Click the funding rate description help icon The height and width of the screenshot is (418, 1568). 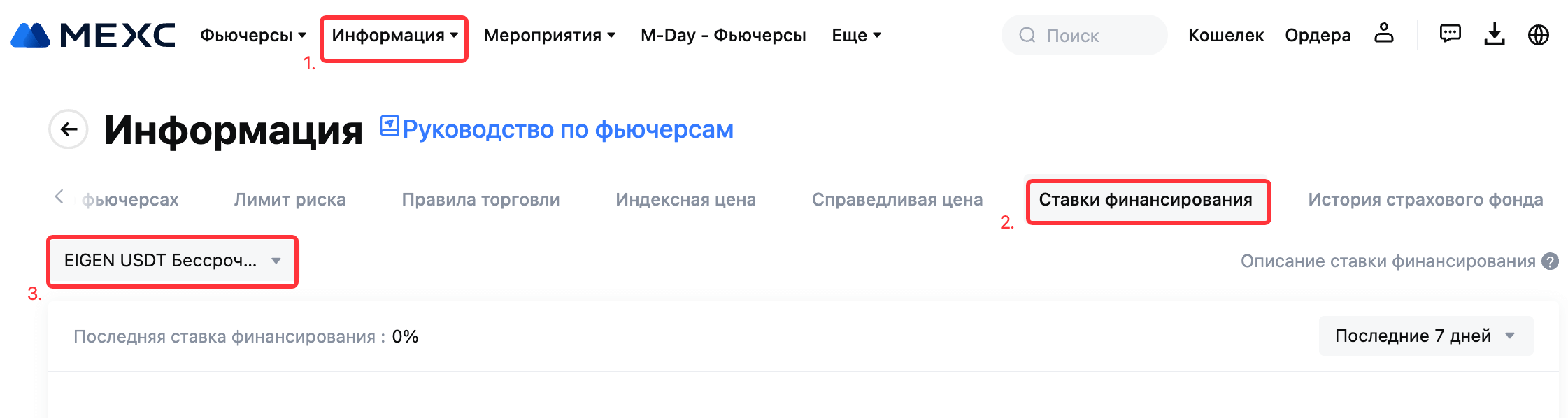1551,261
